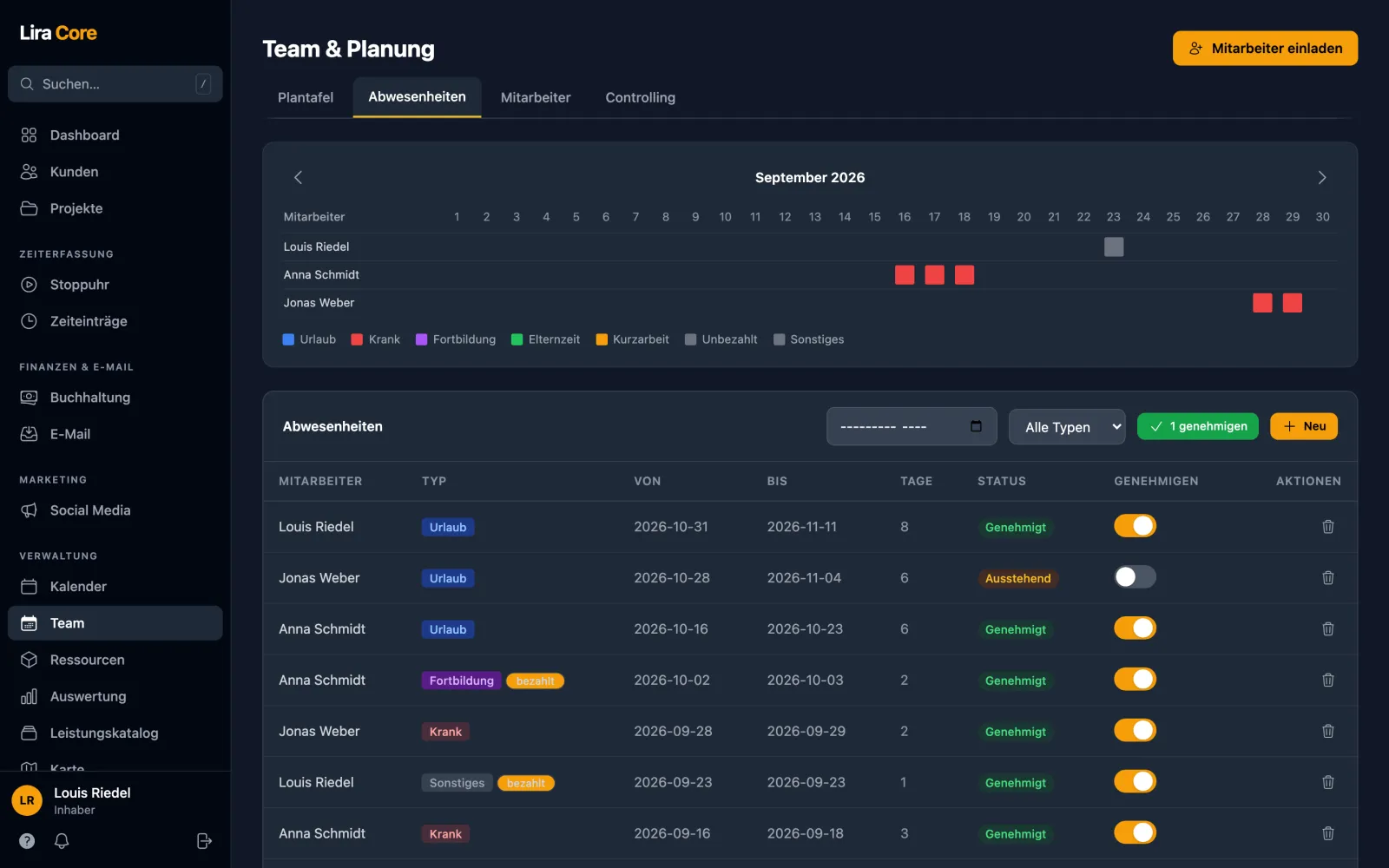Click the logout icon
Viewport: 1389px width, 868px height.
[204, 840]
